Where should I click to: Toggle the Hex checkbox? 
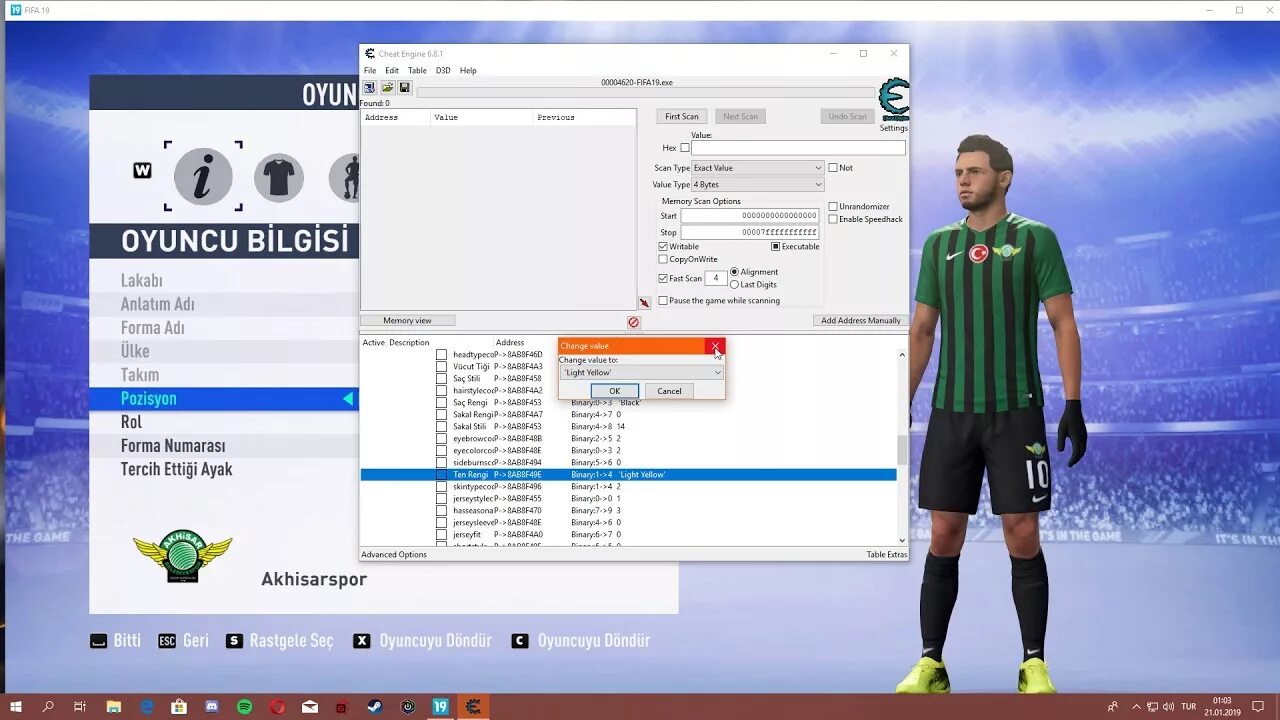(x=685, y=148)
